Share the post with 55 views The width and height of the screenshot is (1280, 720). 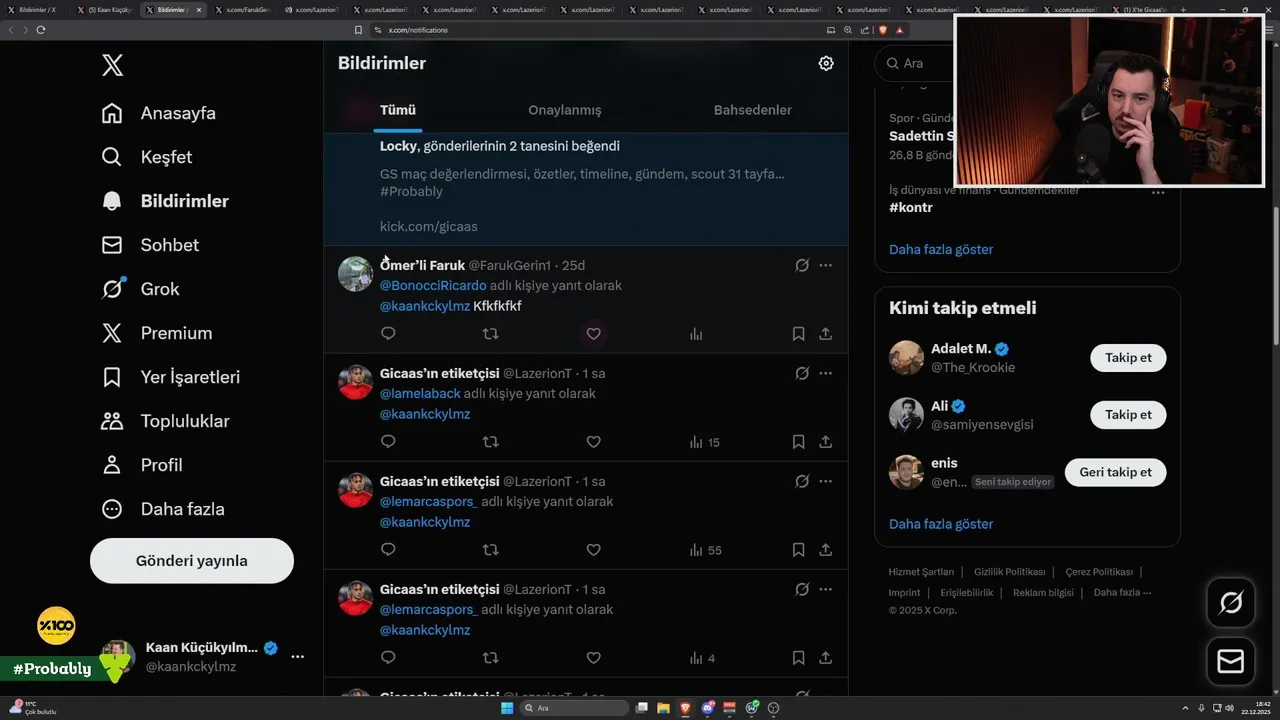click(x=826, y=550)
